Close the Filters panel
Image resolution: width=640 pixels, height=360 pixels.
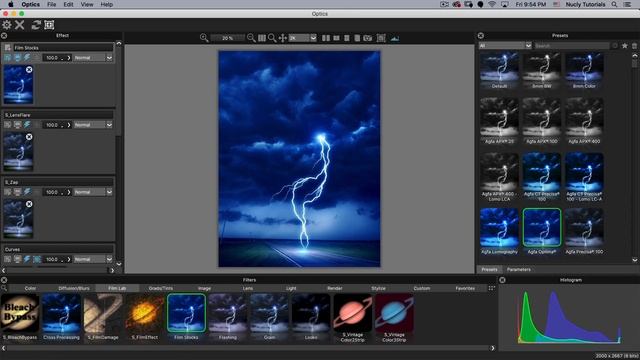4,280
